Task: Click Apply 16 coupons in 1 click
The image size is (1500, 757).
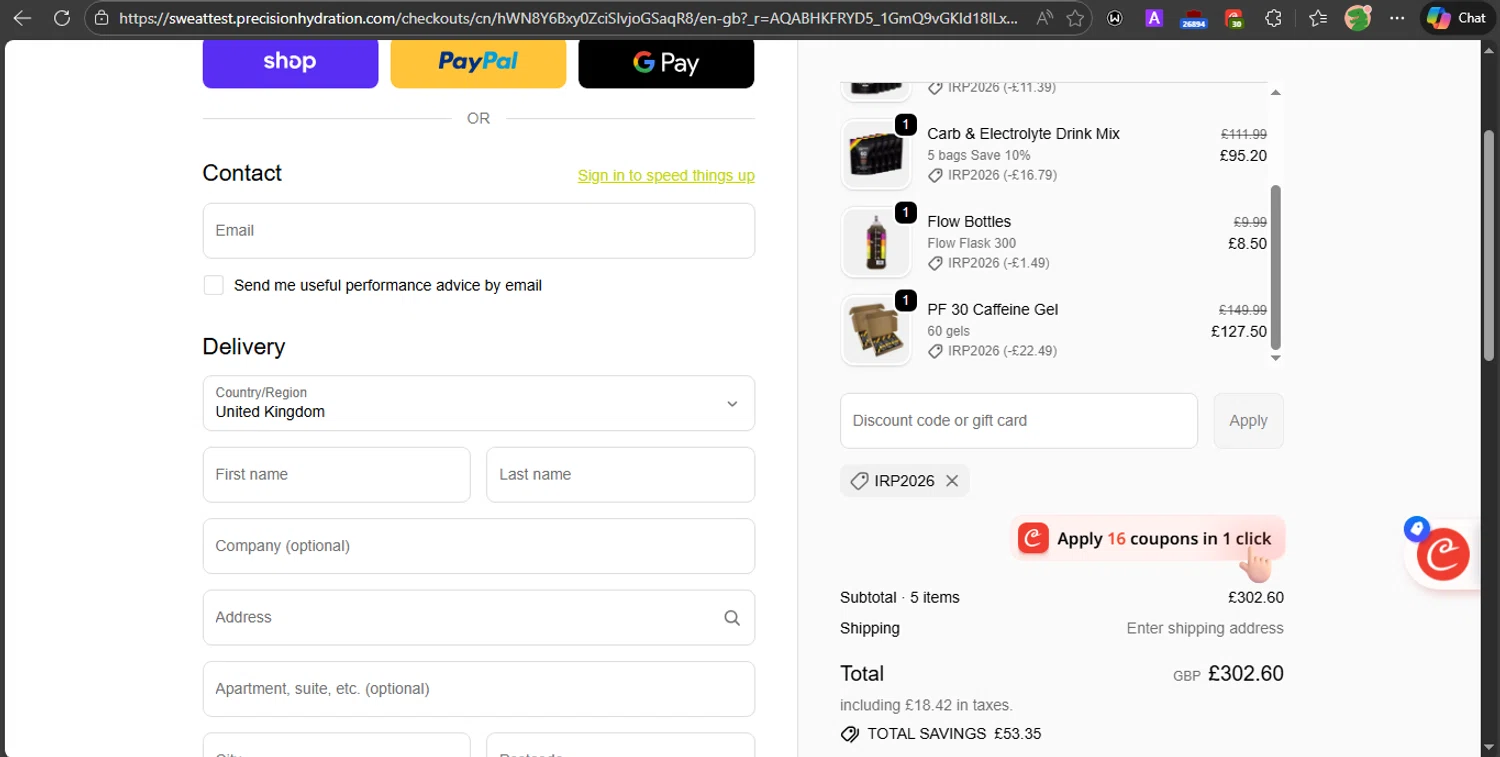Action: [1147, 539]
